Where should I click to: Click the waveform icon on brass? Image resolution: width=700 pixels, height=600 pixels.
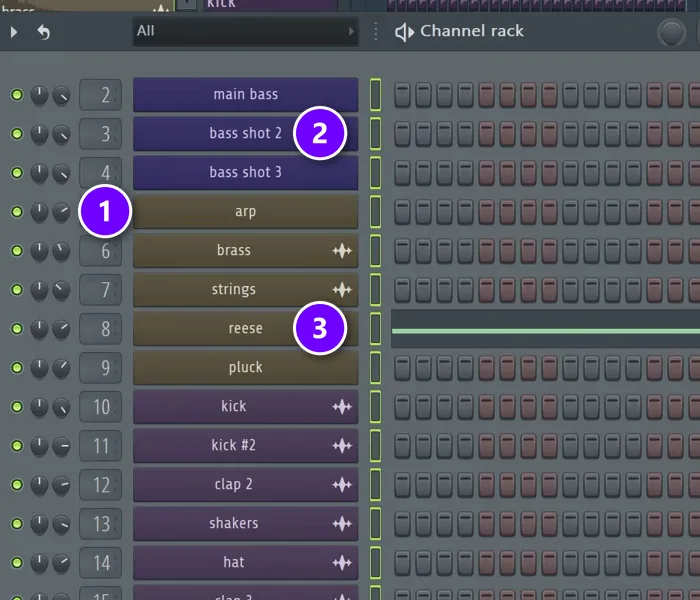(342, 250)
